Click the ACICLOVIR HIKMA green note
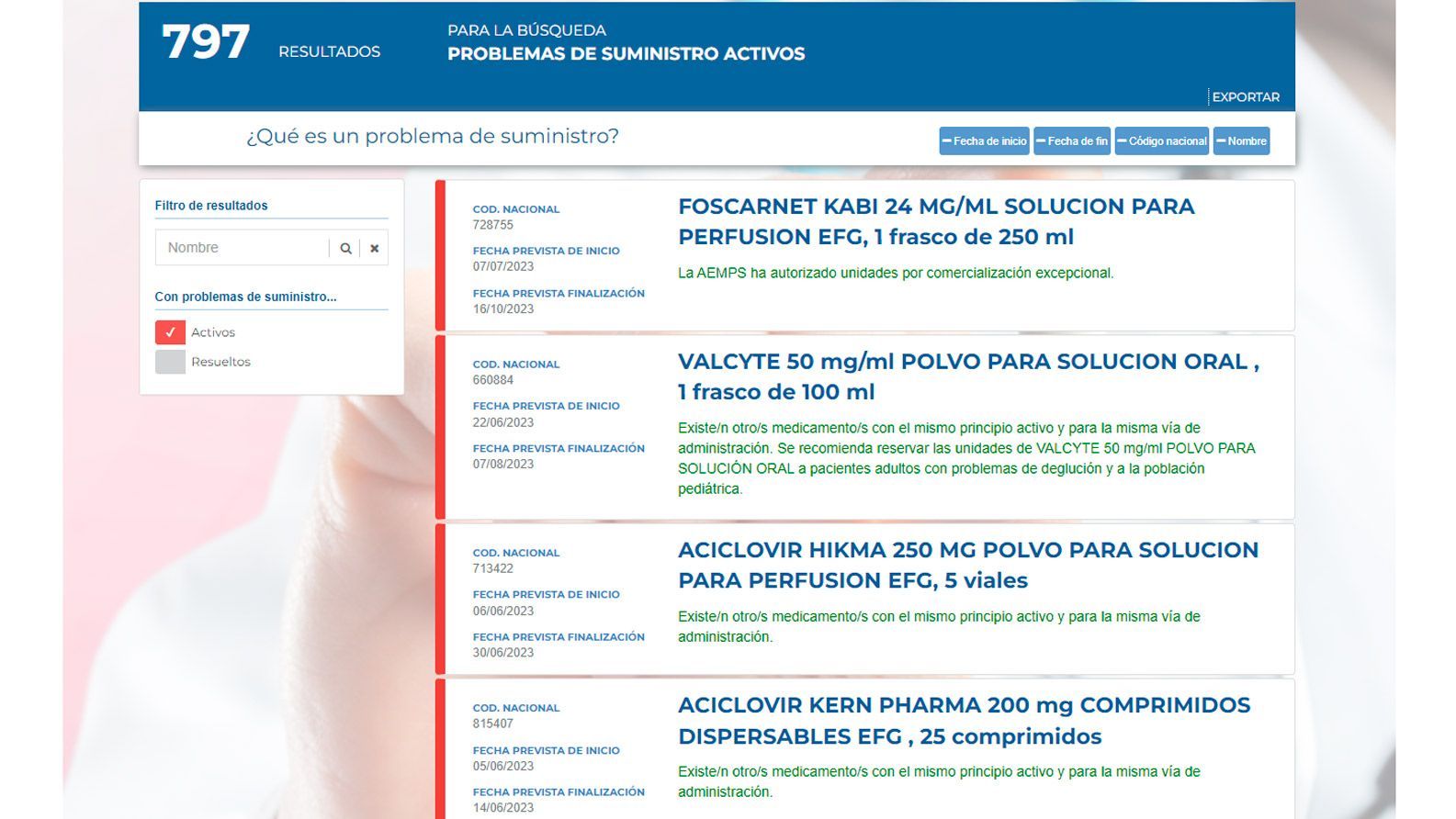 [x=939, y=626]
